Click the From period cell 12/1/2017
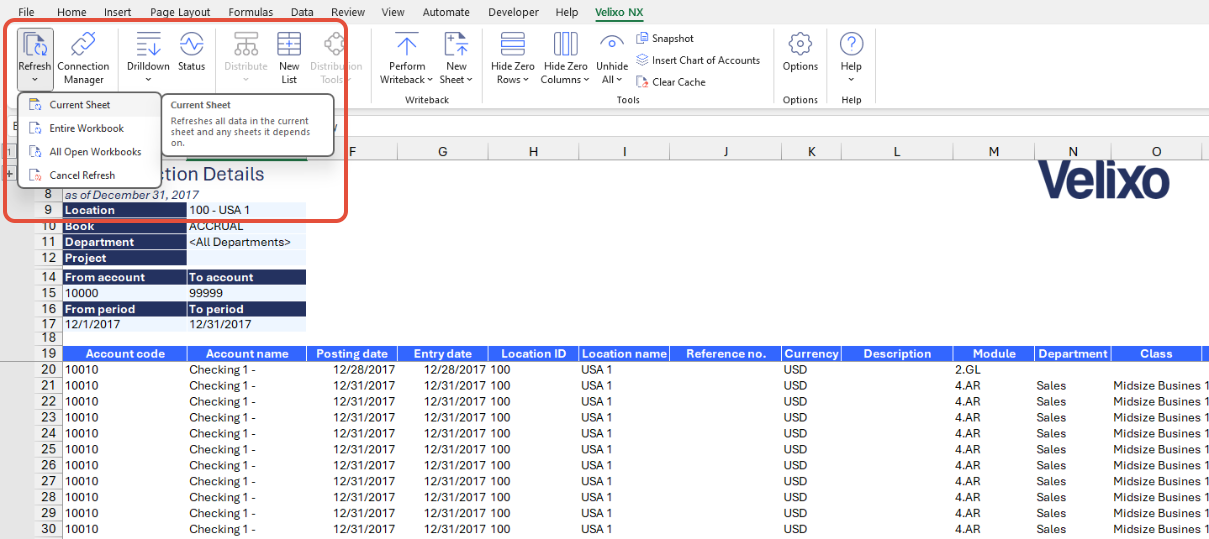The width and height of the screenshot is (1209, 539). (124, 325)
